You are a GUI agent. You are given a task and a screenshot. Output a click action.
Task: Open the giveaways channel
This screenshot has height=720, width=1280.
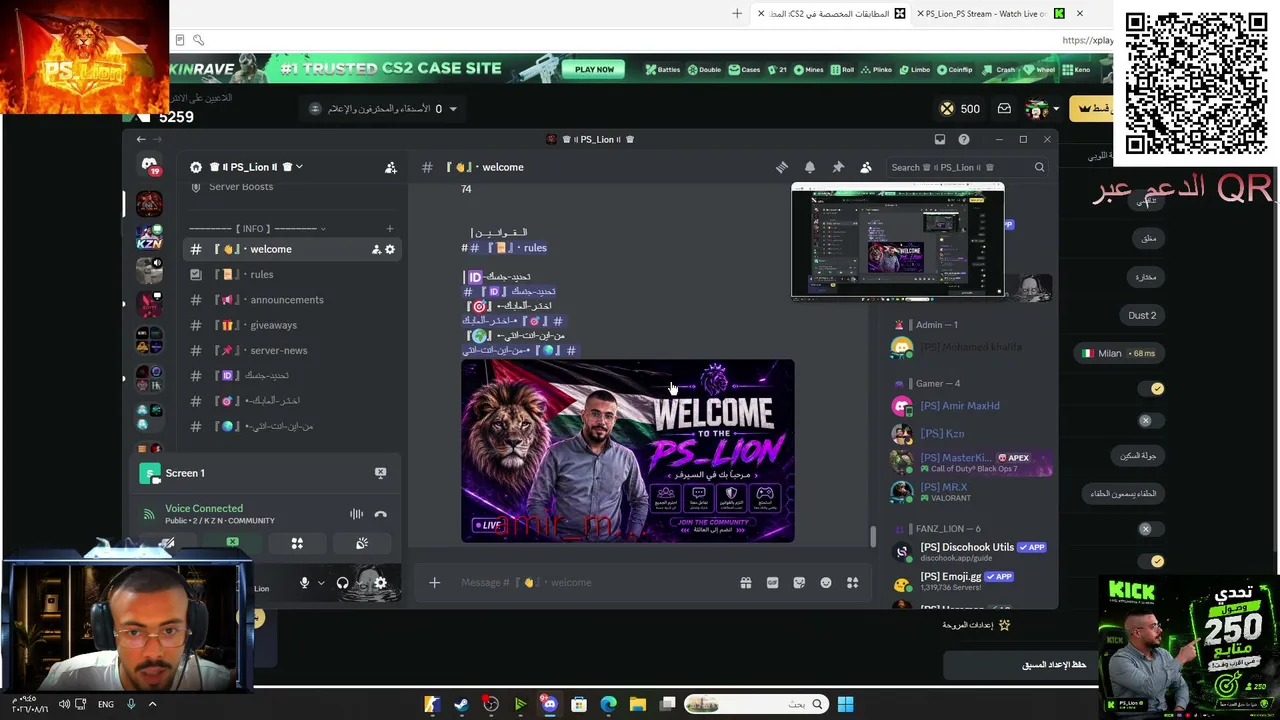point(292,325)
